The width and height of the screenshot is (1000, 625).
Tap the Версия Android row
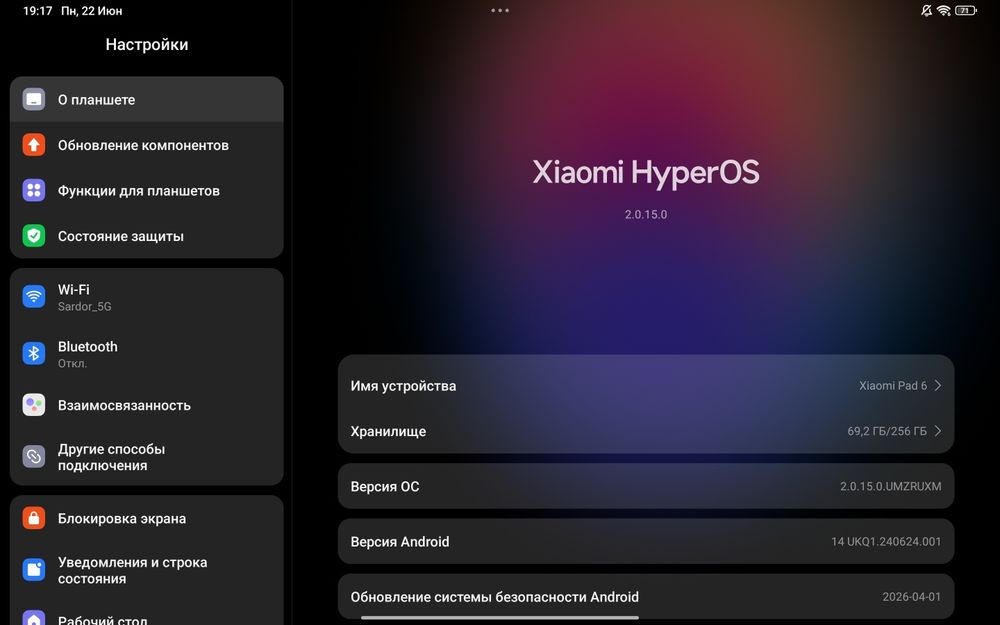click(x=646, y=541)
